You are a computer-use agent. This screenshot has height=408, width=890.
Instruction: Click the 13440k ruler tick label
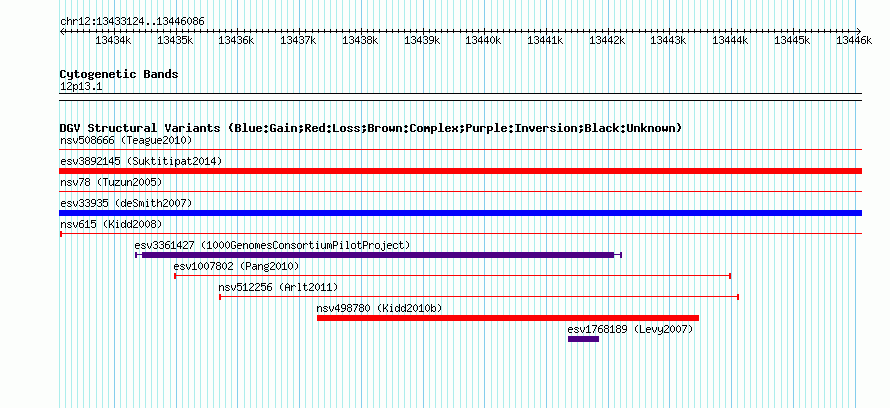(x=484, y=40)
